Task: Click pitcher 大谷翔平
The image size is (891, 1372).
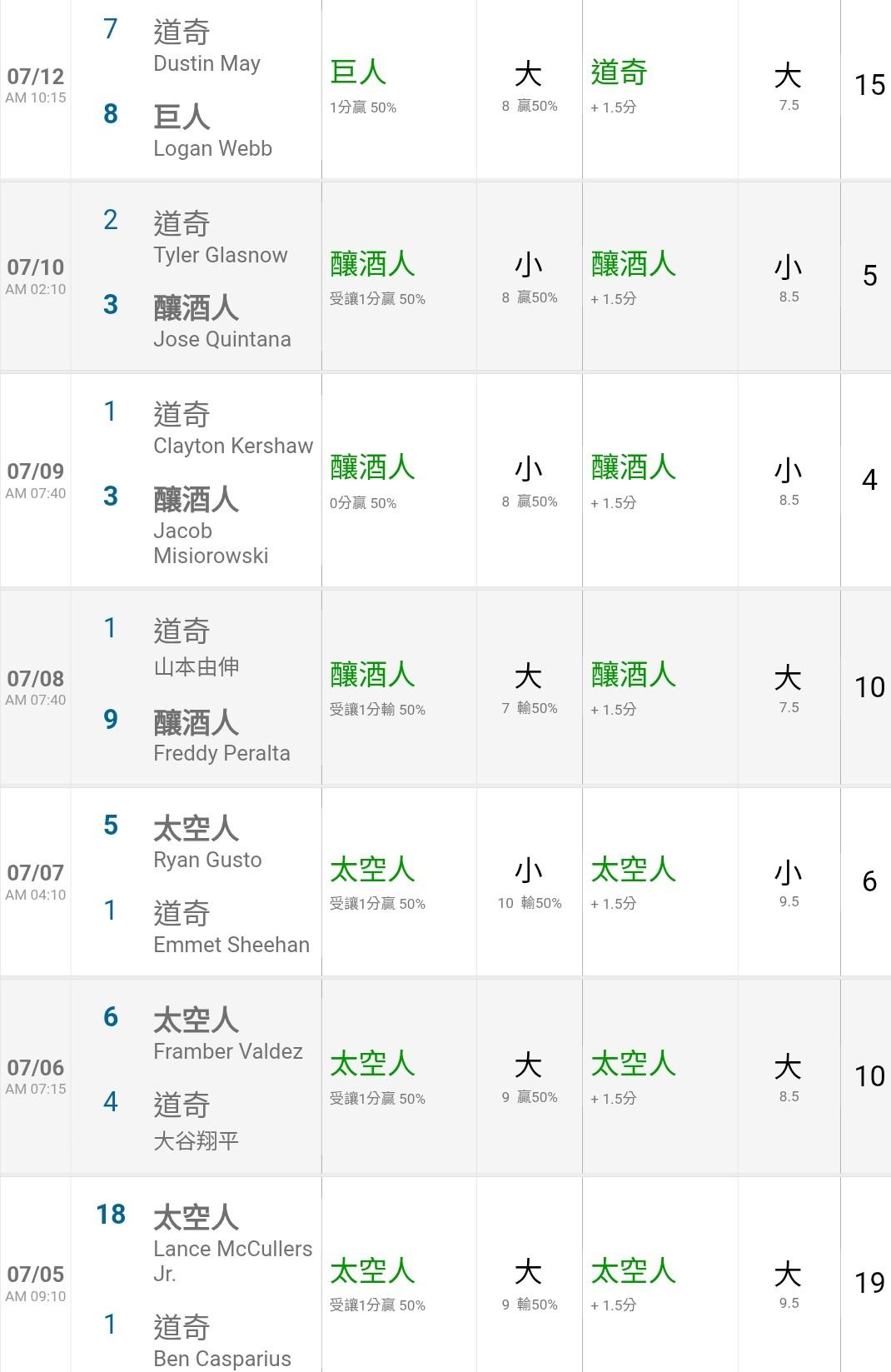Action: (197, 1140)
